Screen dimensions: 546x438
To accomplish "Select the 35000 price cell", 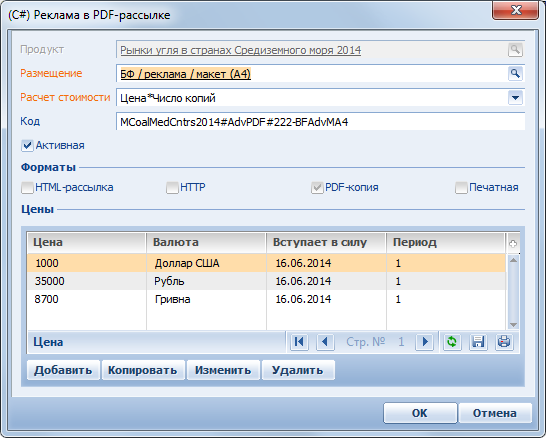I will click(87, 281).
